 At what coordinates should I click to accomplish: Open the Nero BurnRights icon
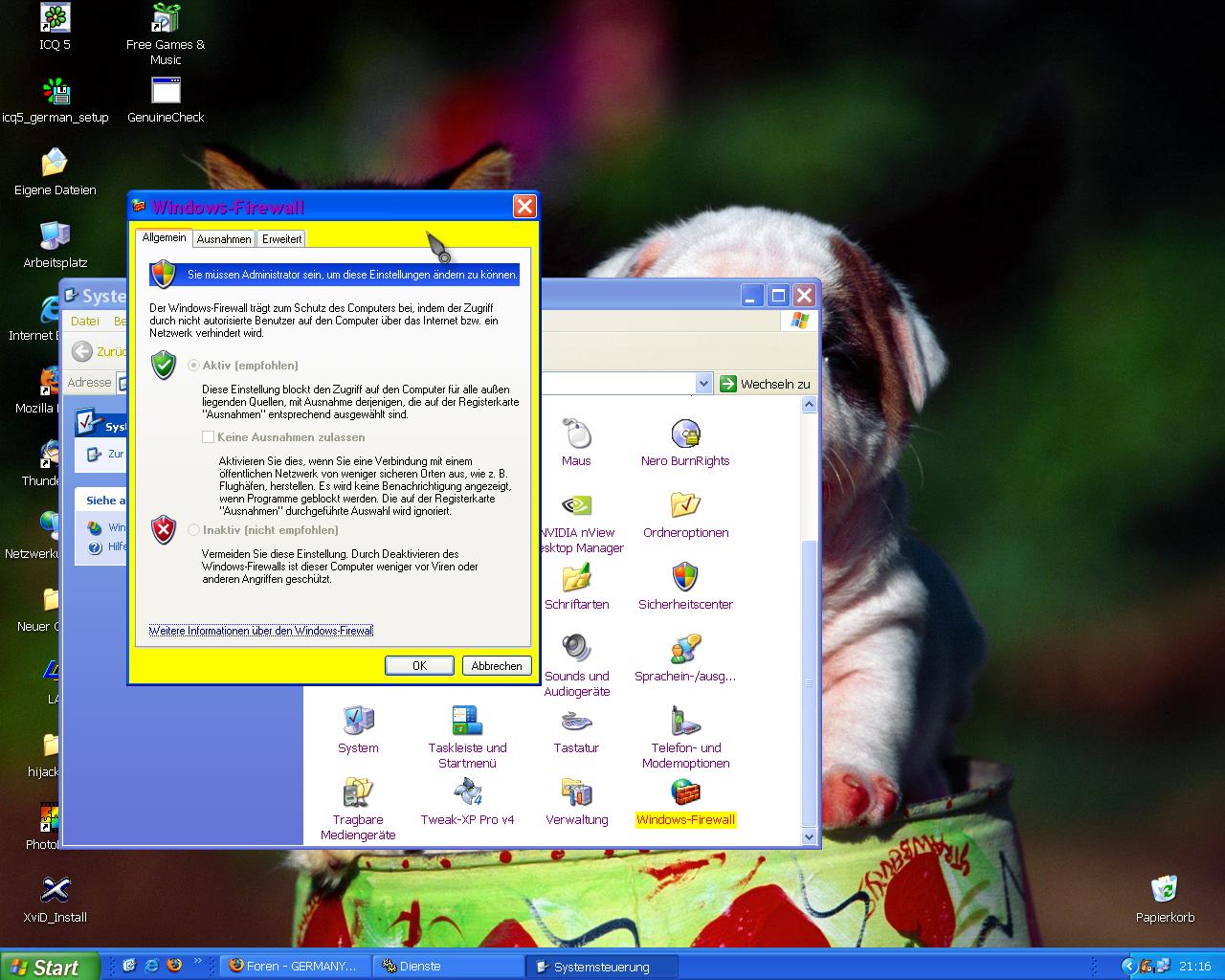pyautogui.click(x=685, y=434)
